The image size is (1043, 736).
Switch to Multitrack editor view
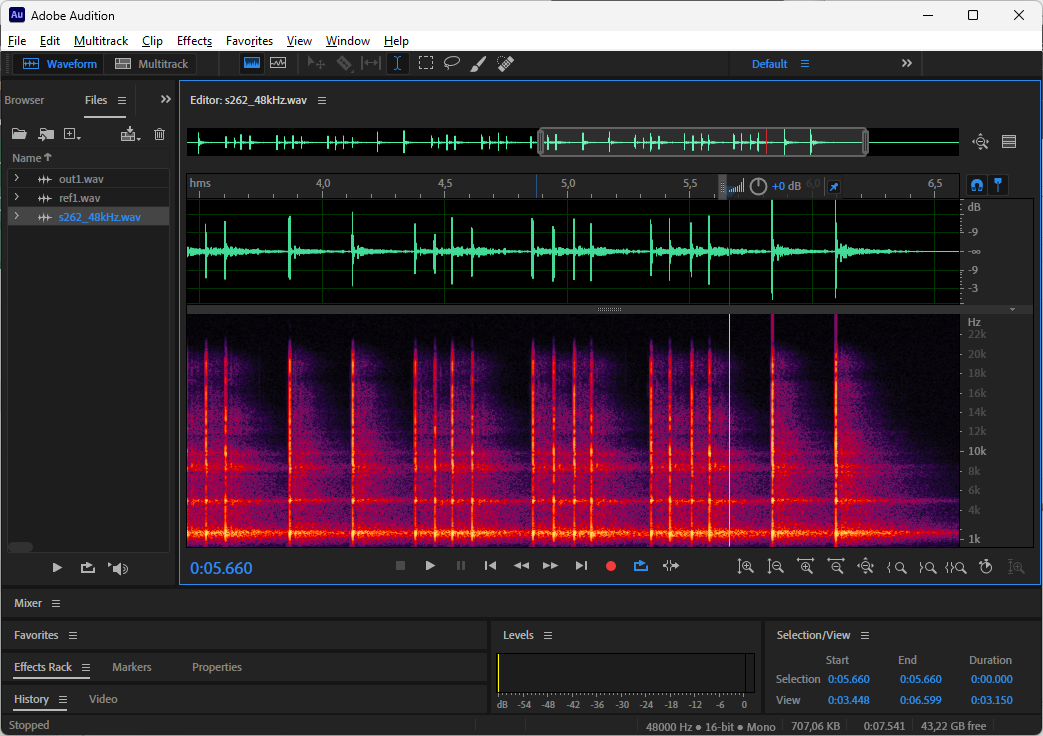152,64
